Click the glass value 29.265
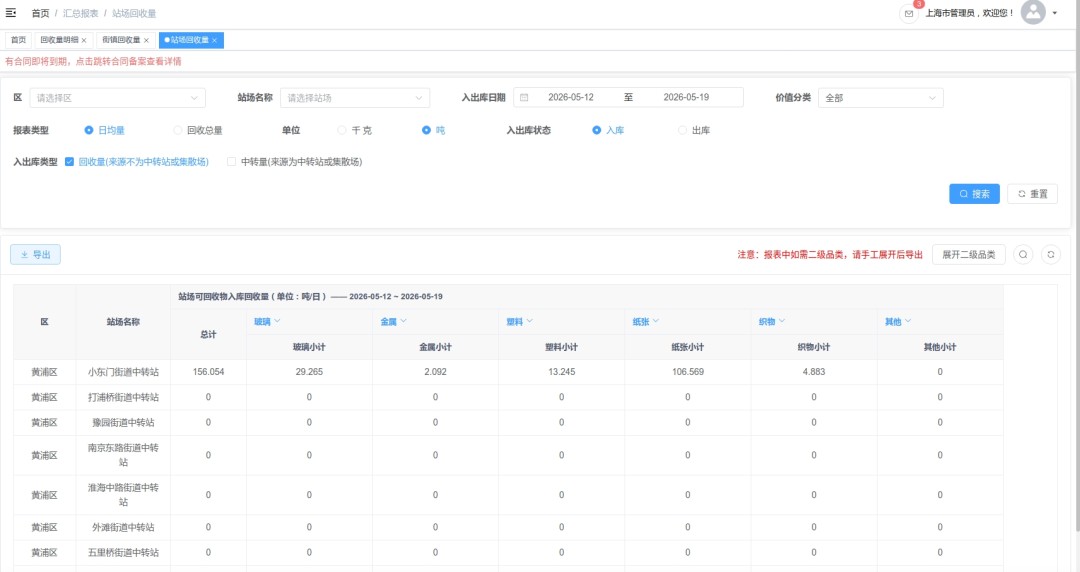1080x572 pixels. pos(309,372)
